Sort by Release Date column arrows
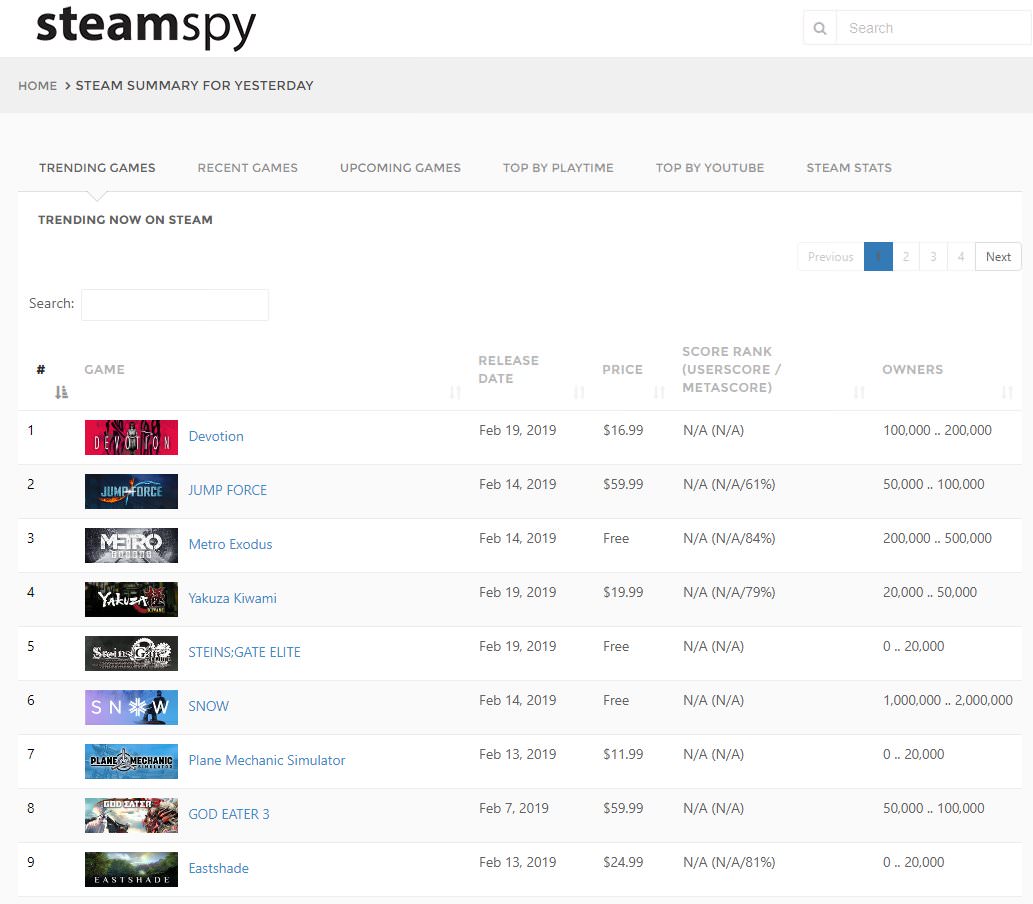 [x=580, y=392]
